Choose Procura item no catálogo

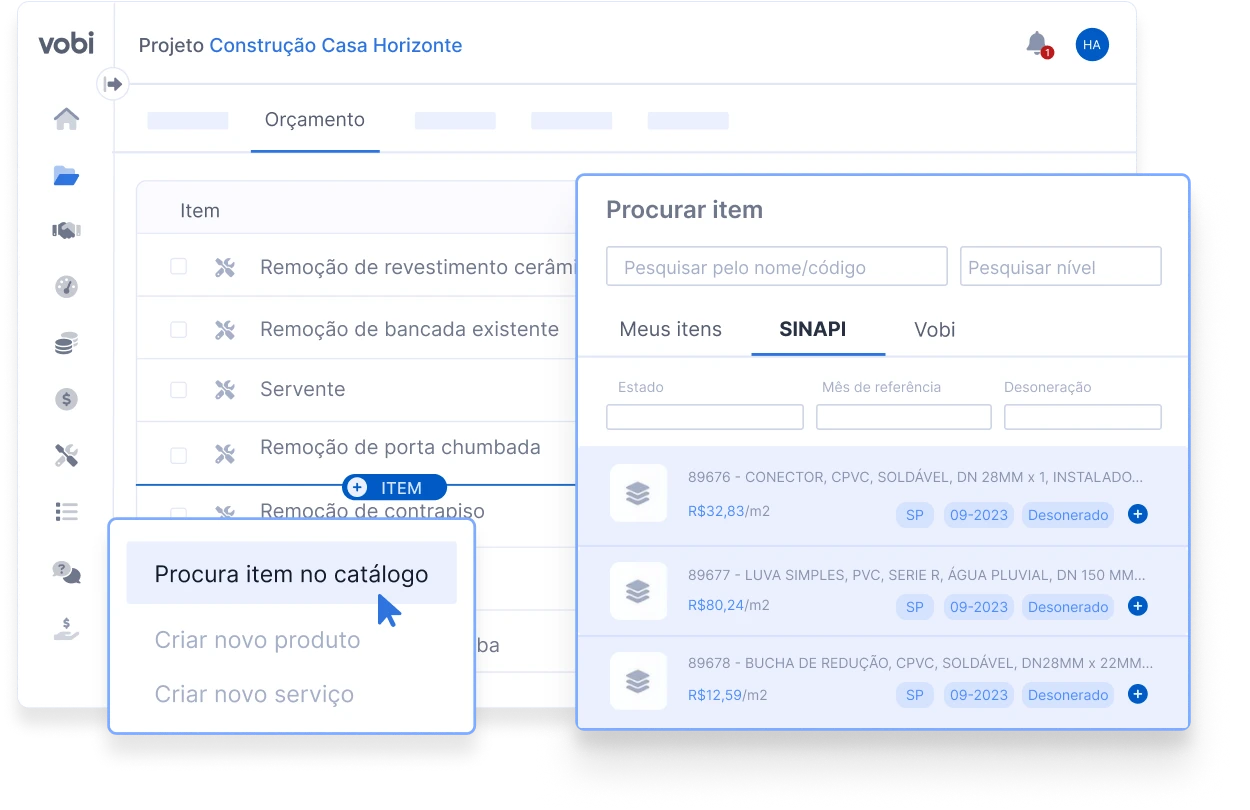click(291, 574)
